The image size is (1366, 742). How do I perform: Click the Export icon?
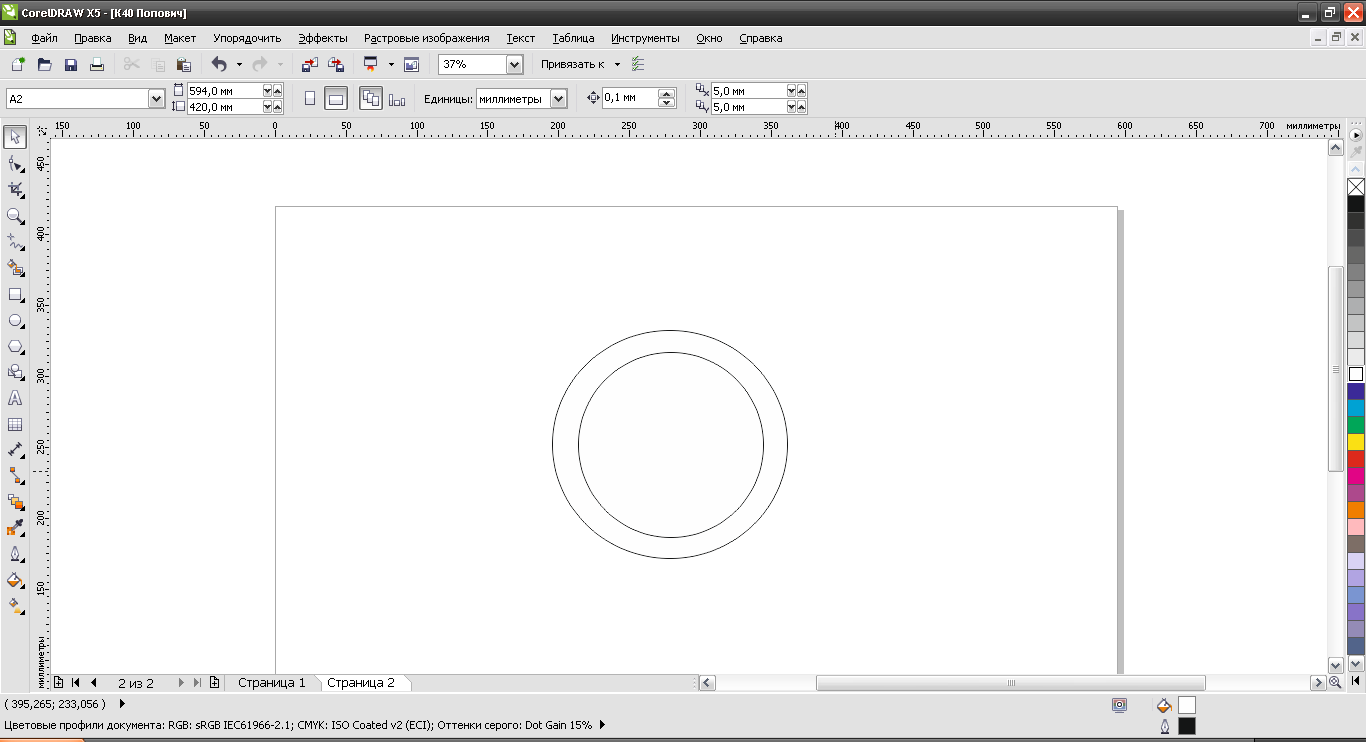(336, 64)
